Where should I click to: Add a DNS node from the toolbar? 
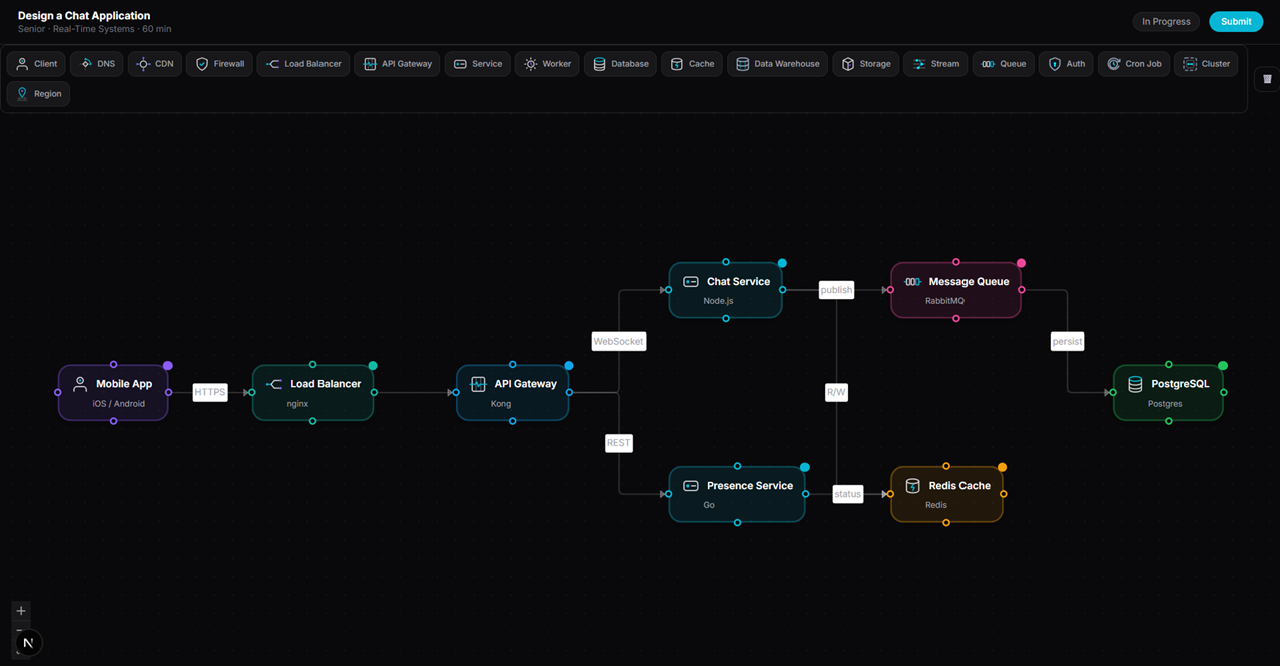(x=96, y=63)
